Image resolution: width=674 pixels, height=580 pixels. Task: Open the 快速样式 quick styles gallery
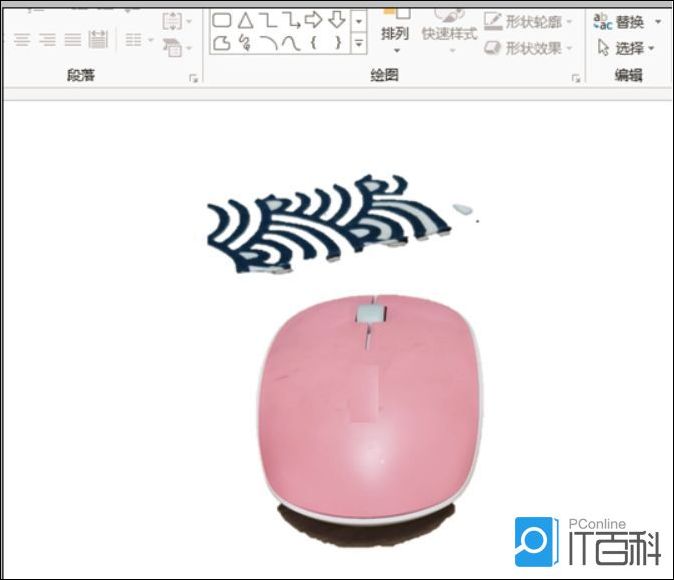coord(450,32)
